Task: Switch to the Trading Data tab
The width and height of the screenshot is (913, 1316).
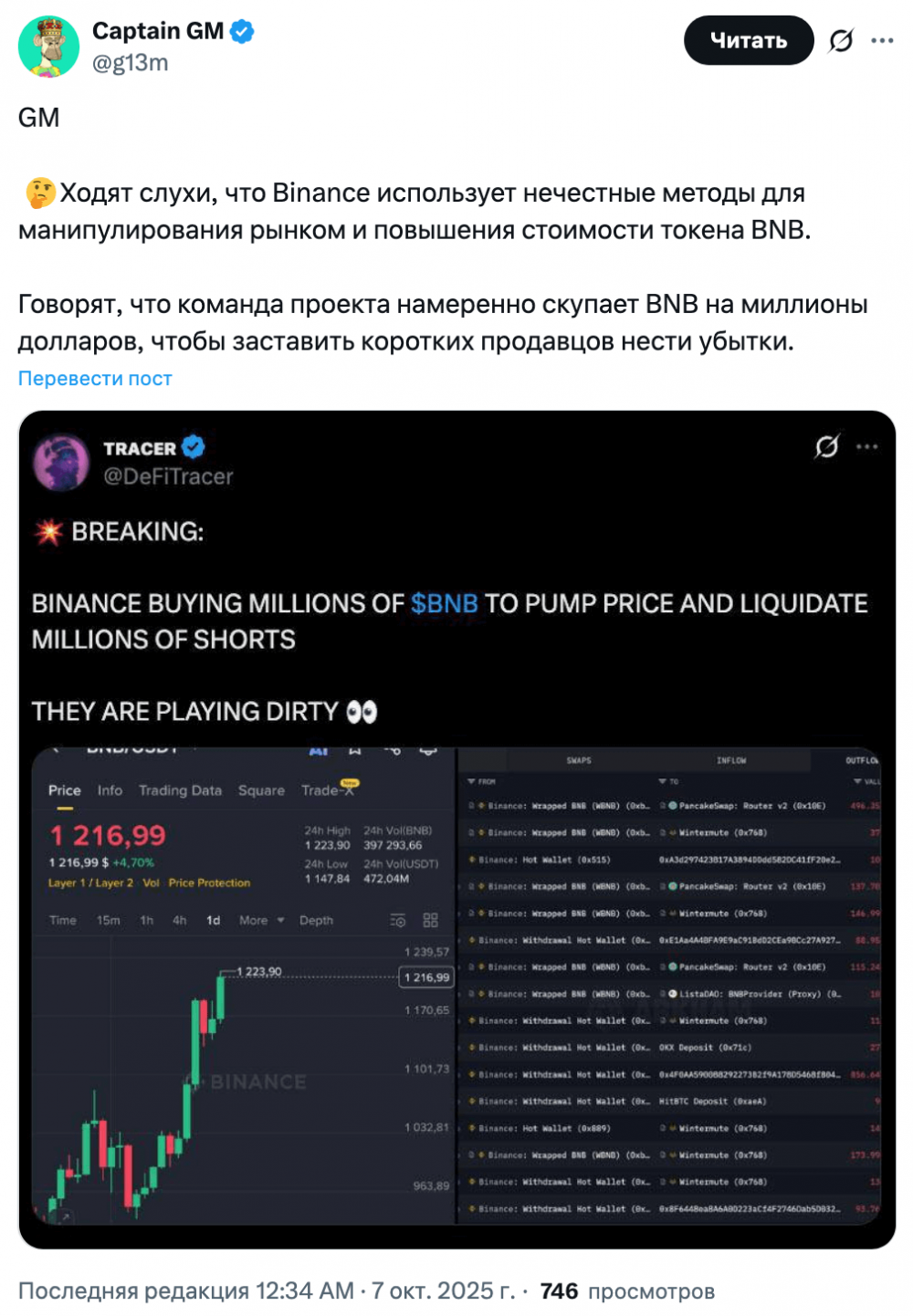Action: (x=180, y=790)
